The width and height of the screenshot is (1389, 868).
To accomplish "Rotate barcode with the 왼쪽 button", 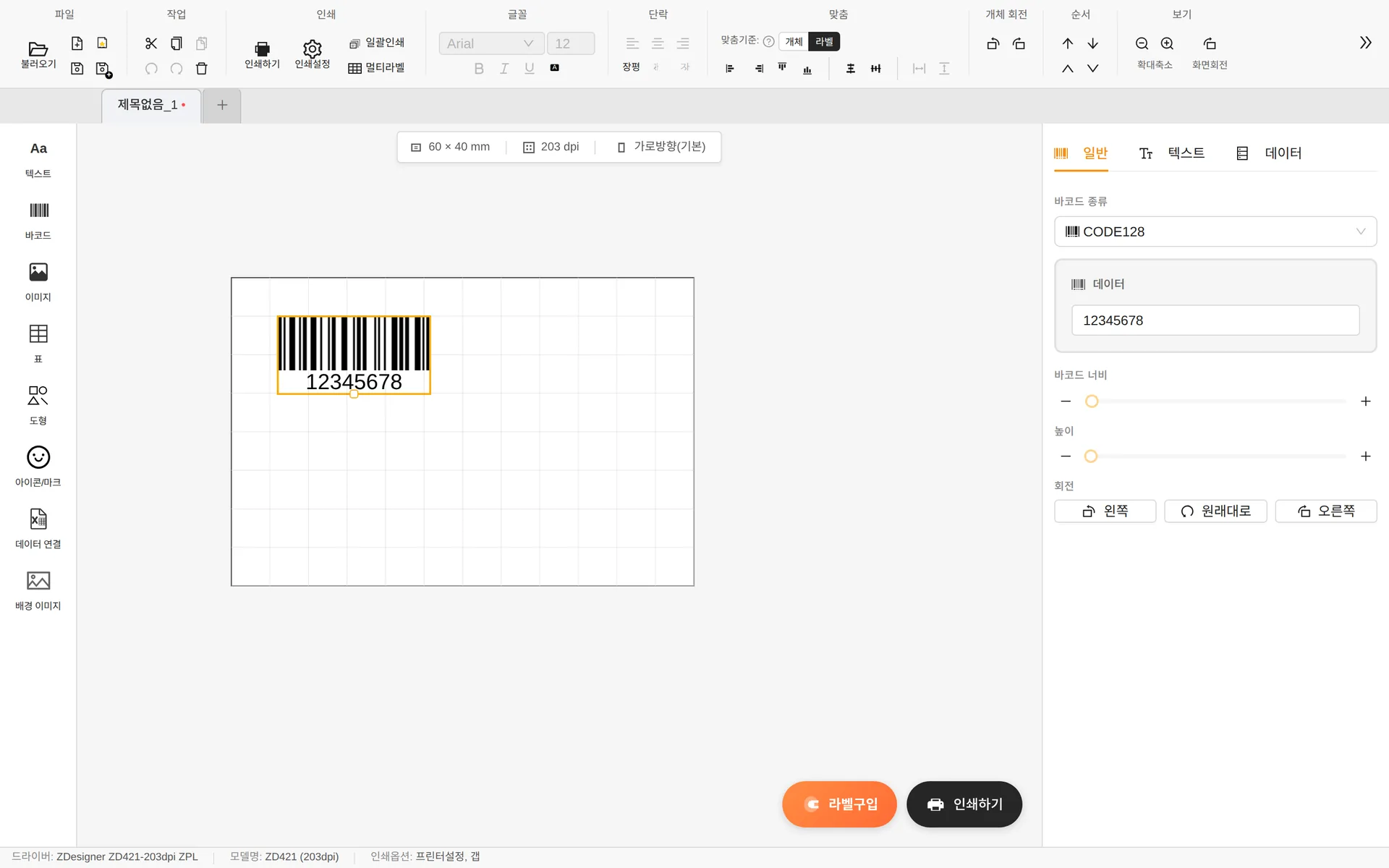I will coord(1105,511).
